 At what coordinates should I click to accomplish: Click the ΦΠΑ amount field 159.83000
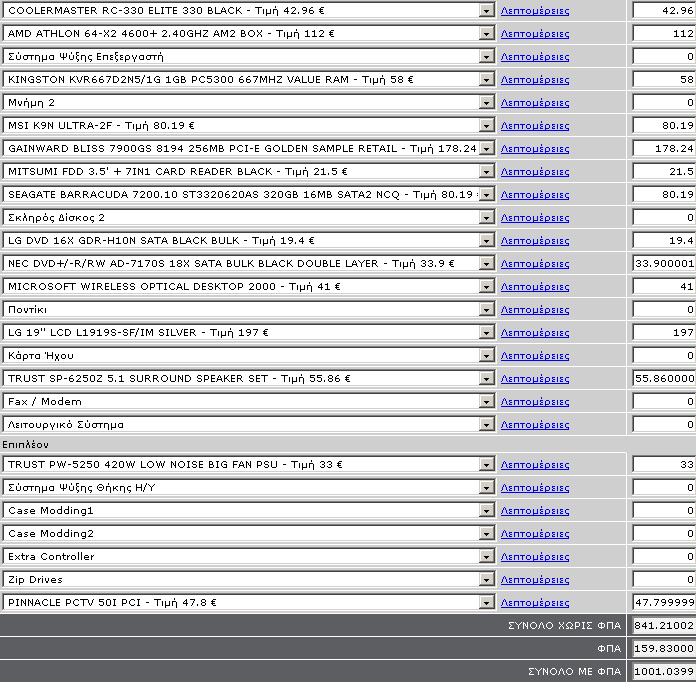click(x=664, y=649)
